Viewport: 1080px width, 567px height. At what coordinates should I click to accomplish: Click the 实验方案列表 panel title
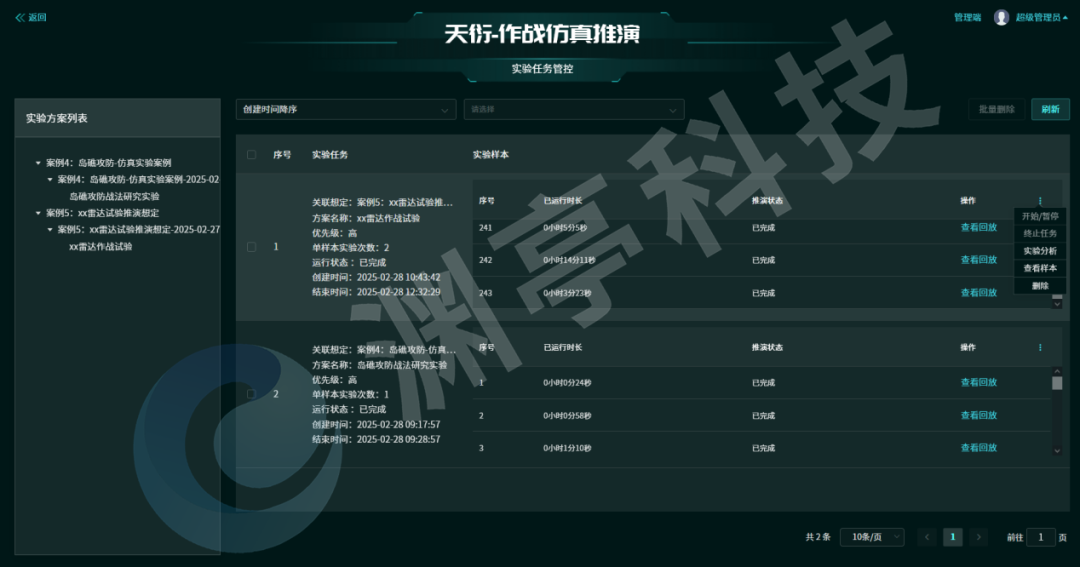(56, 118)
